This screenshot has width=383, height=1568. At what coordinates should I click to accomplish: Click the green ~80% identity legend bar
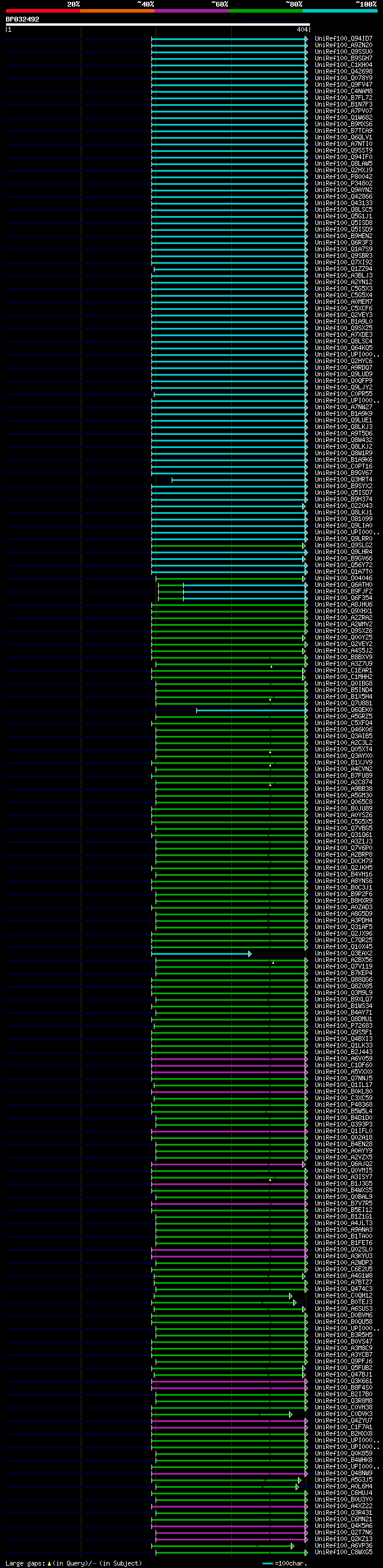point(266,11)
